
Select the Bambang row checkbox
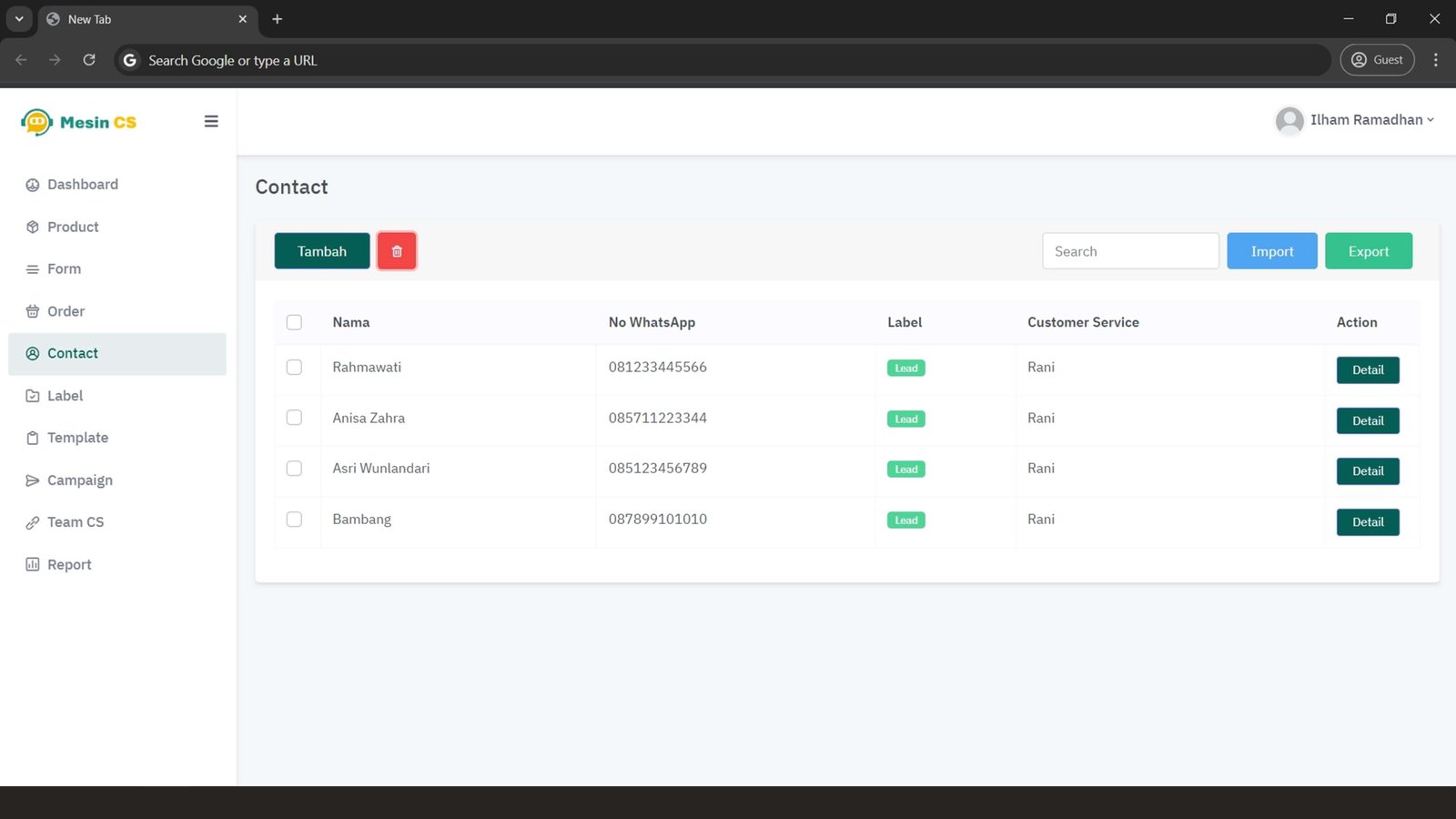(294, 520)
